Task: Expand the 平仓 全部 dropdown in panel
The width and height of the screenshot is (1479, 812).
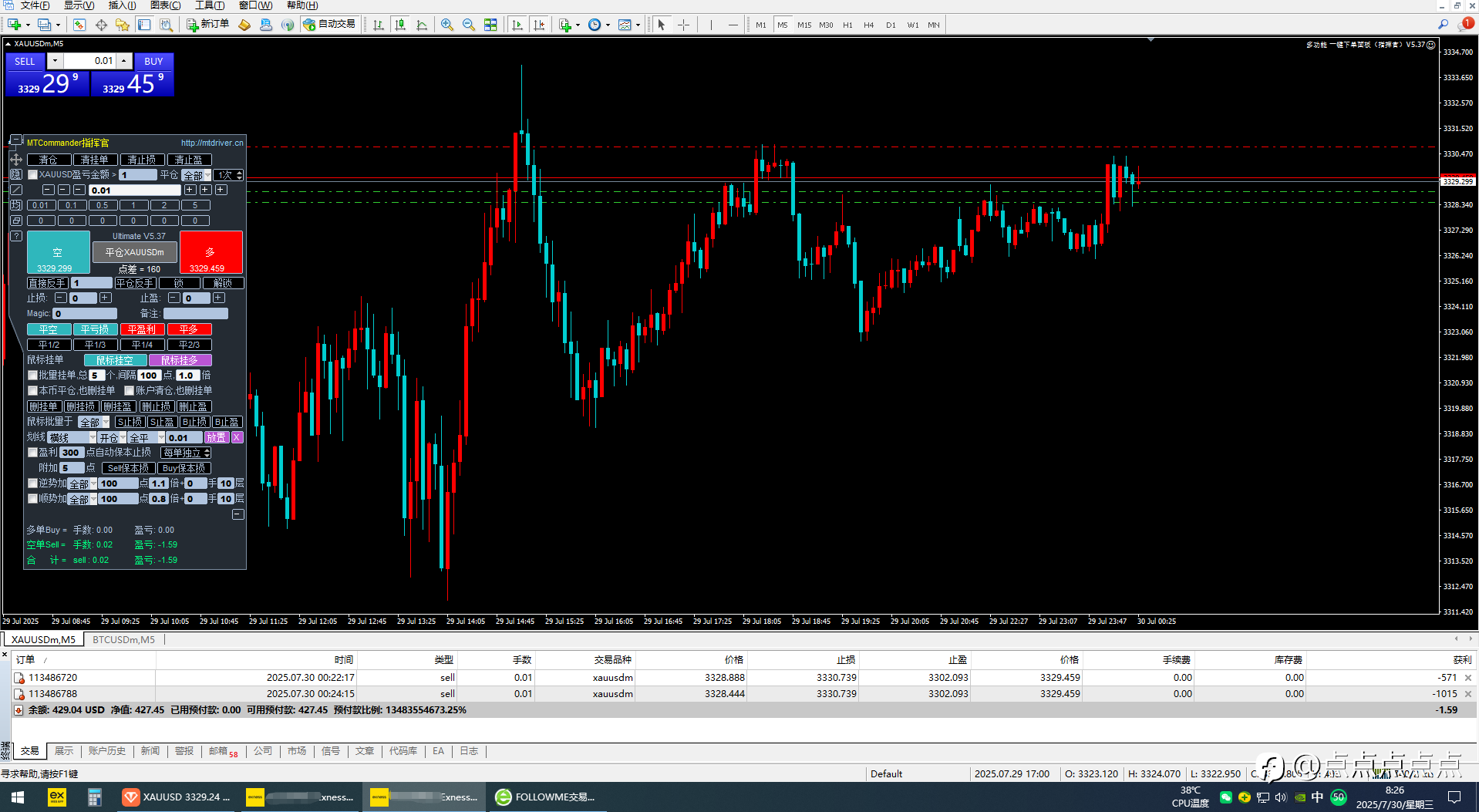Action: point(197,175)
